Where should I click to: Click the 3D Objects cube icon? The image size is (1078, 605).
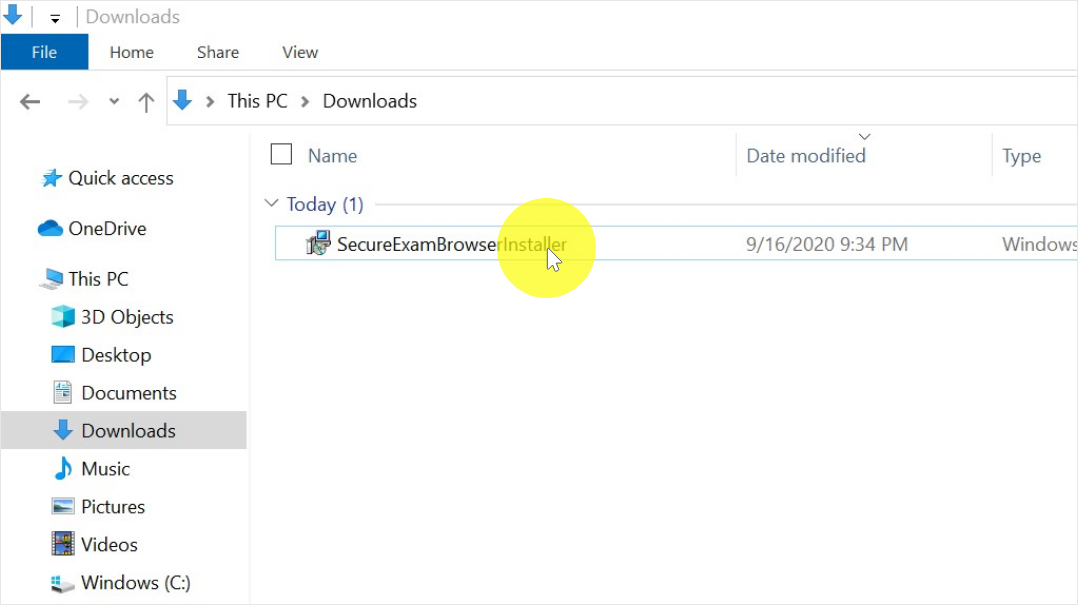click(63, 316)
